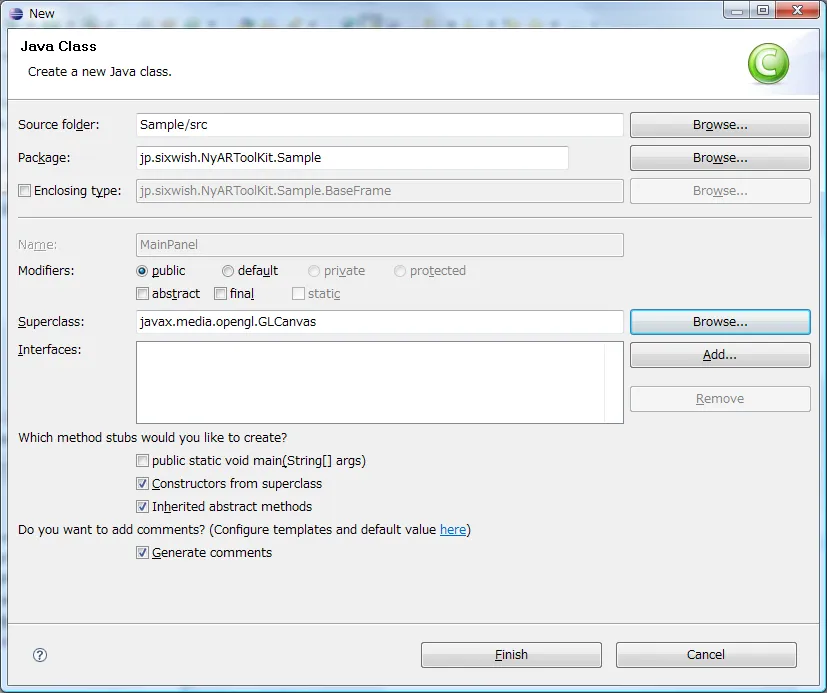
Task: Click the 'Java Class' heading text
Action: [59, 46]
